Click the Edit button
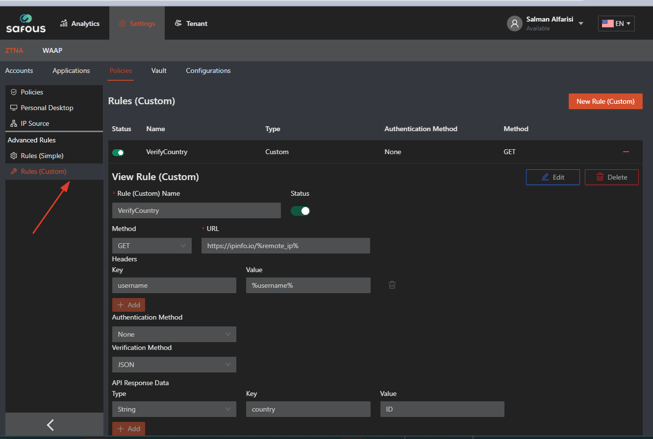 (x=552, y=177)
